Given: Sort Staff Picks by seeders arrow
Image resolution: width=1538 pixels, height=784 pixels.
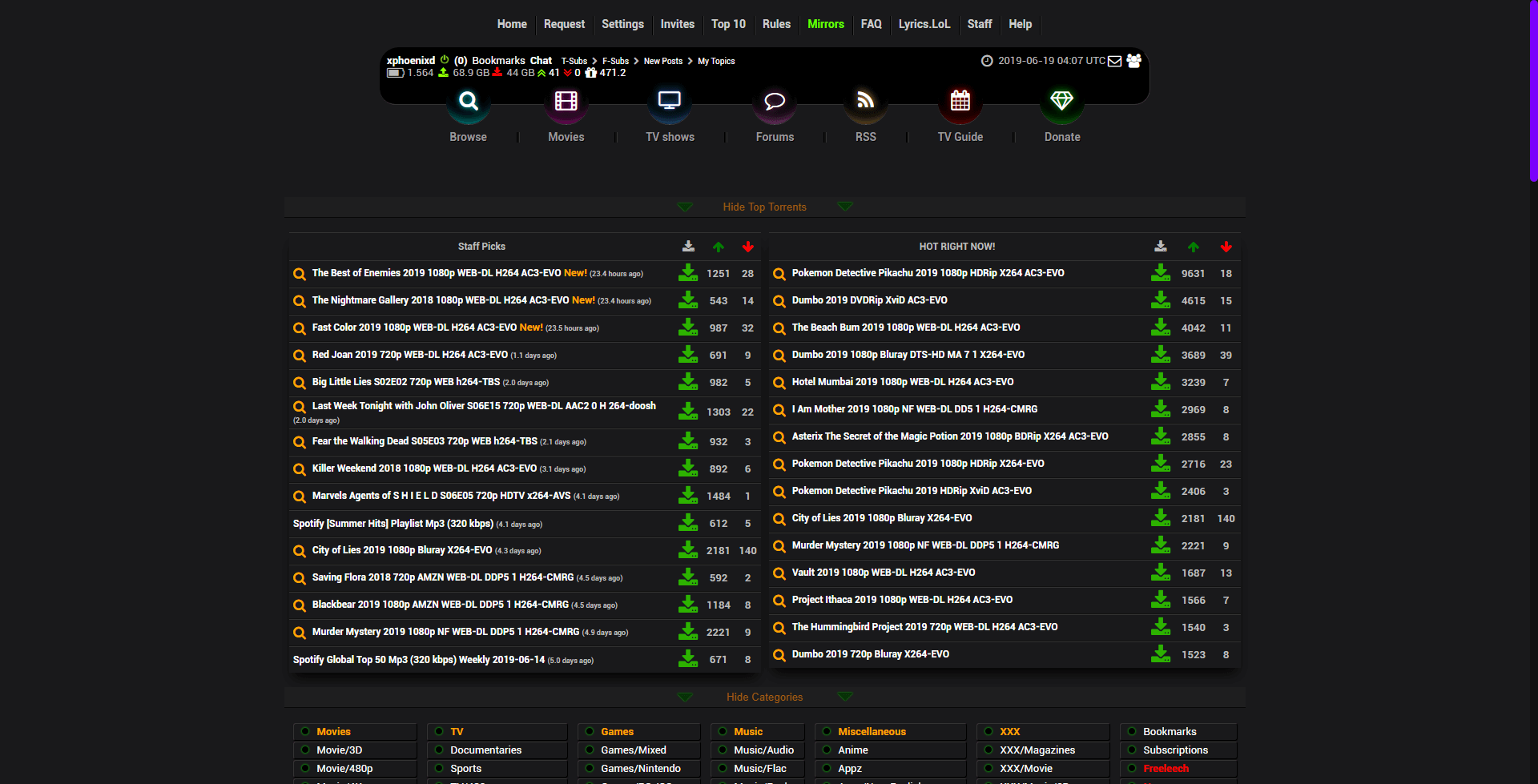Looking at the screenshot, I should 719,247.
